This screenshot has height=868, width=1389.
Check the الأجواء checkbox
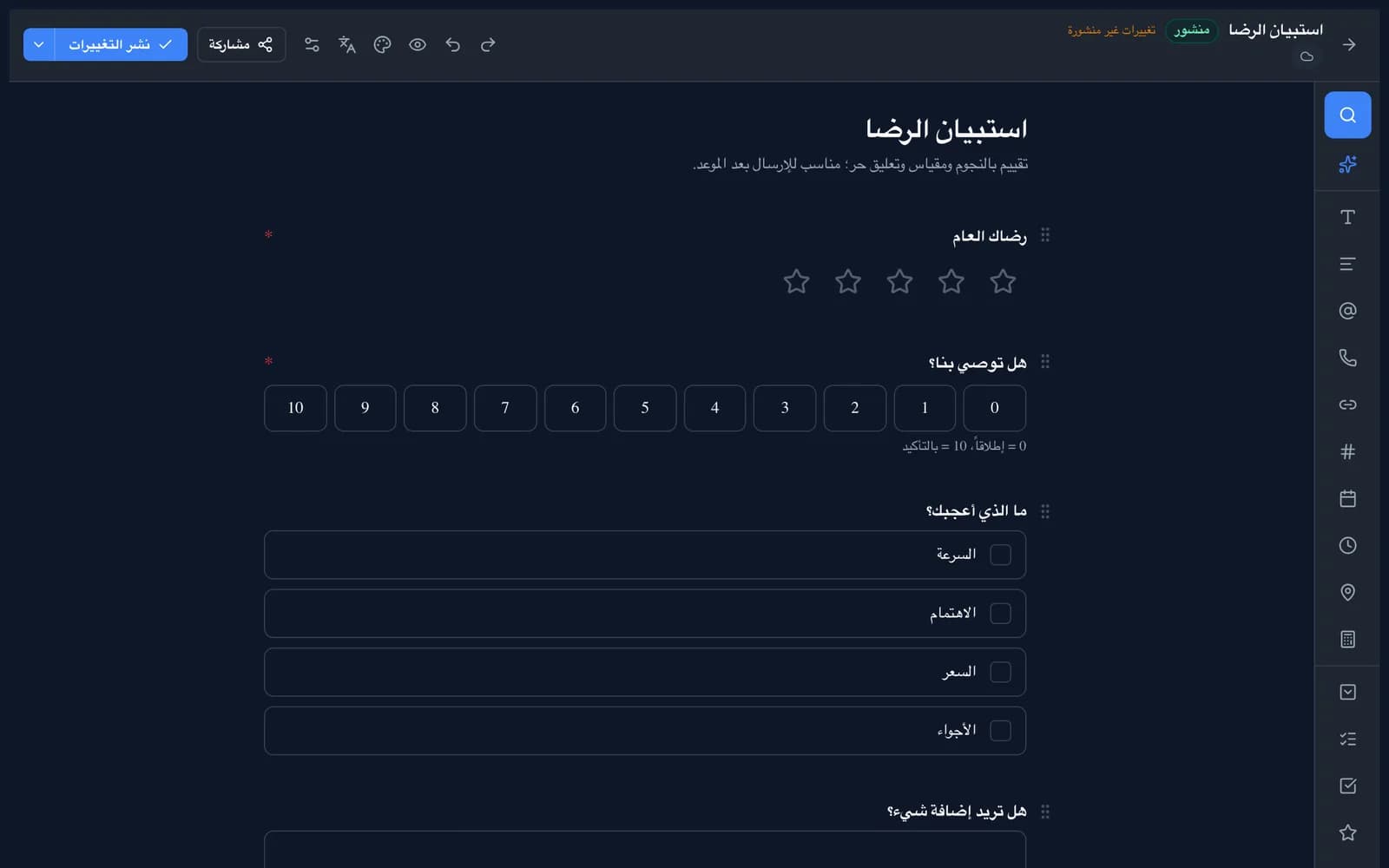point(1001,731)
